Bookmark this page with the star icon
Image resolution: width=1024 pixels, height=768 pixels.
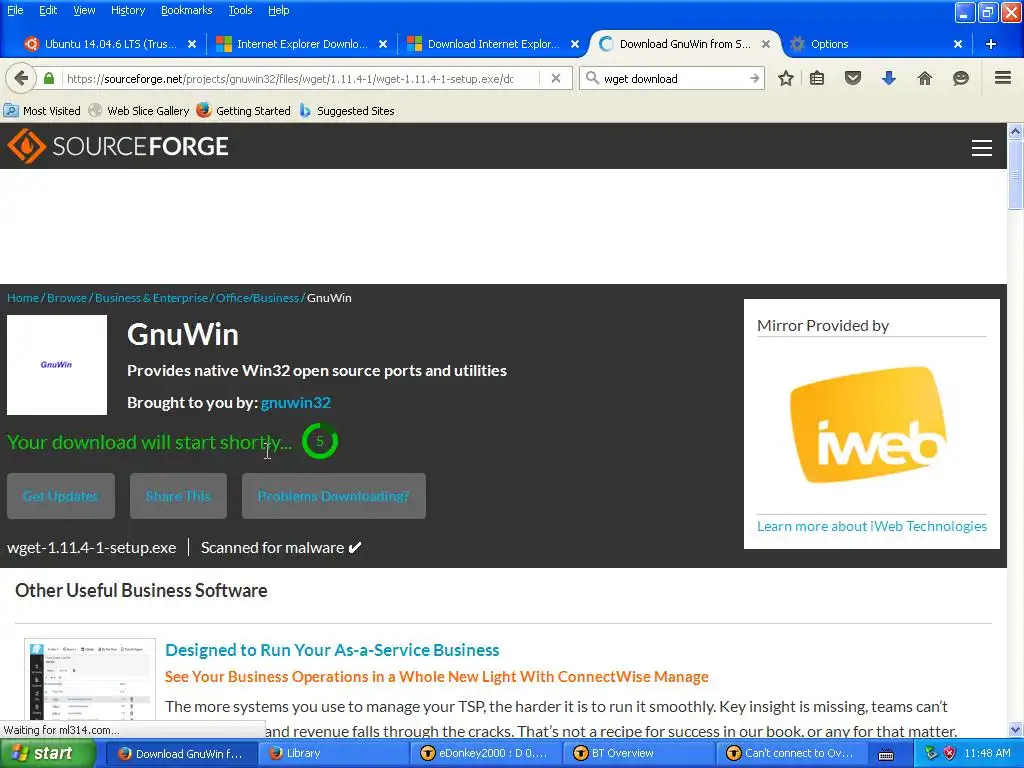pos(786,78)
